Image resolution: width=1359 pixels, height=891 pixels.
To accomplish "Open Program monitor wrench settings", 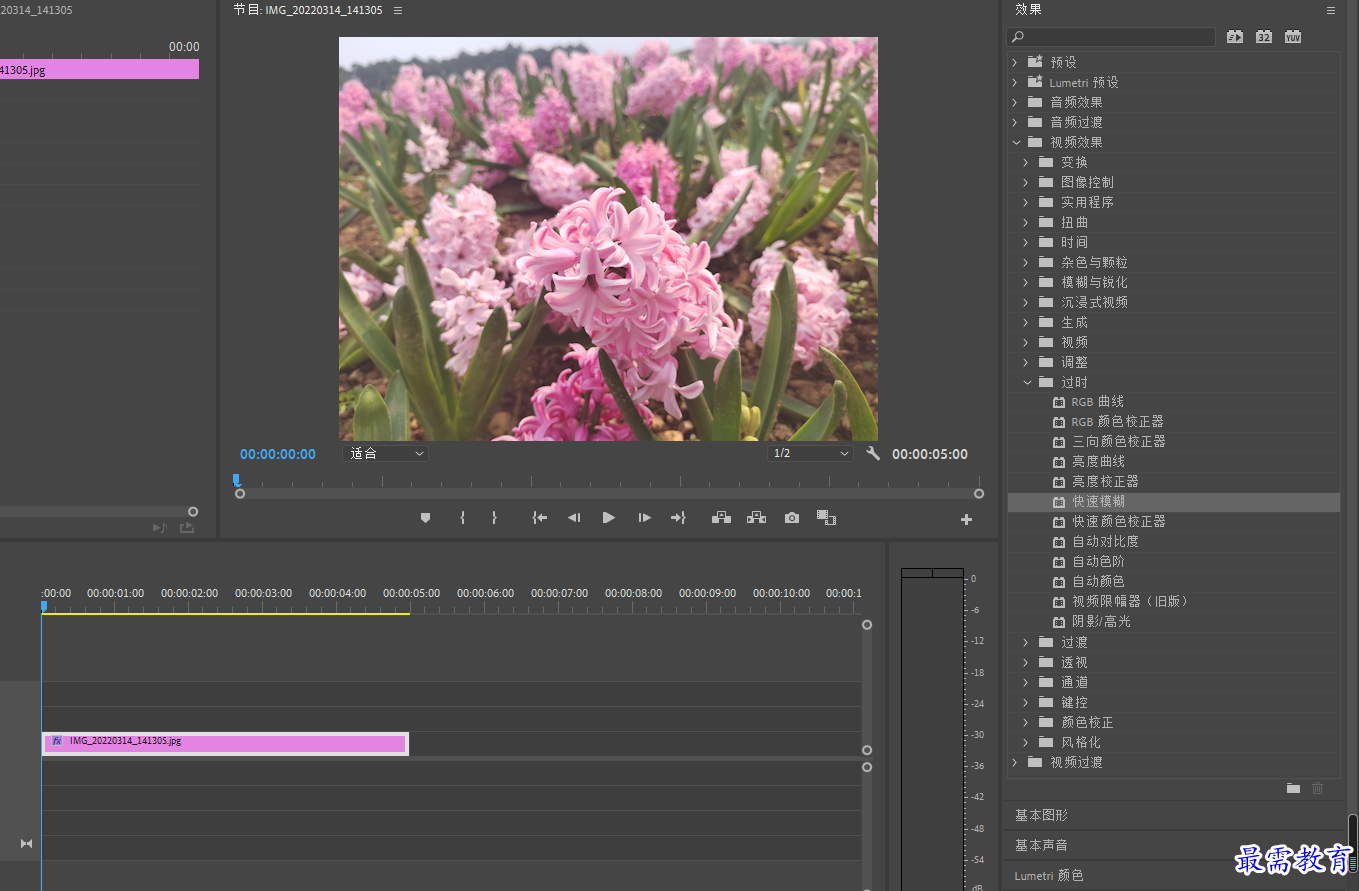I will (873, 454).
